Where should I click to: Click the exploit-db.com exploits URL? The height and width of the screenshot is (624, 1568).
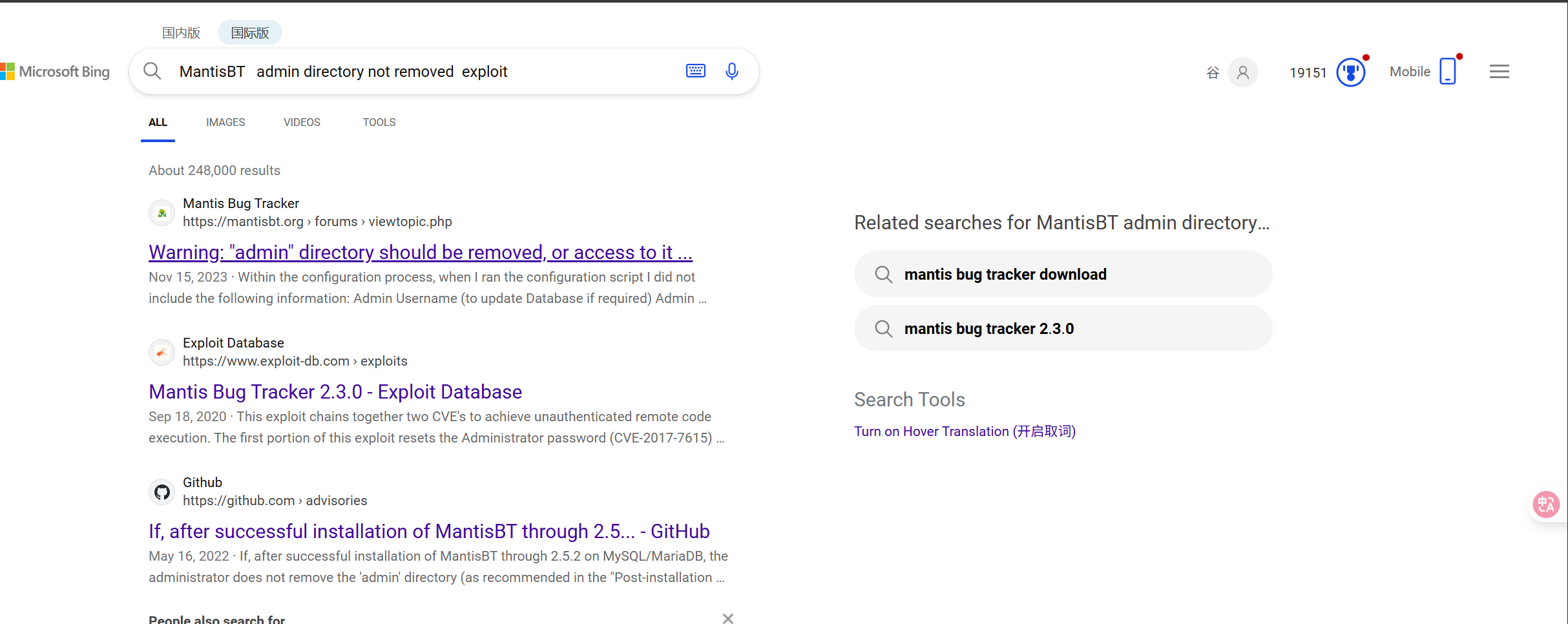[x=295, y=361]
